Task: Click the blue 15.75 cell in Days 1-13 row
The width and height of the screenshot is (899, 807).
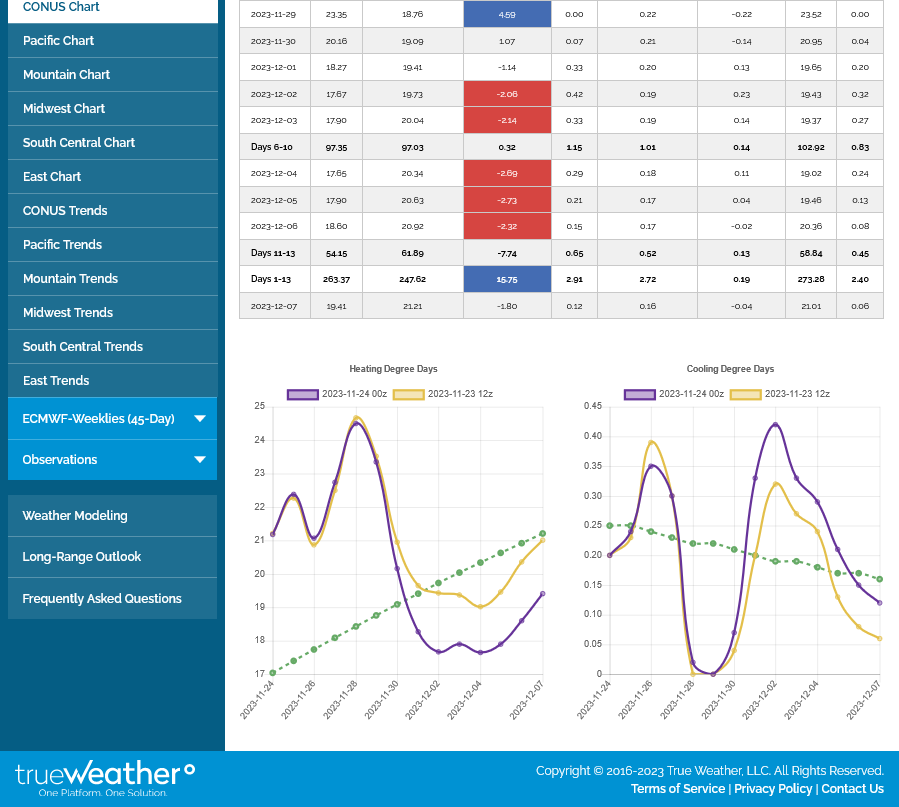Action: pos(507,280)
